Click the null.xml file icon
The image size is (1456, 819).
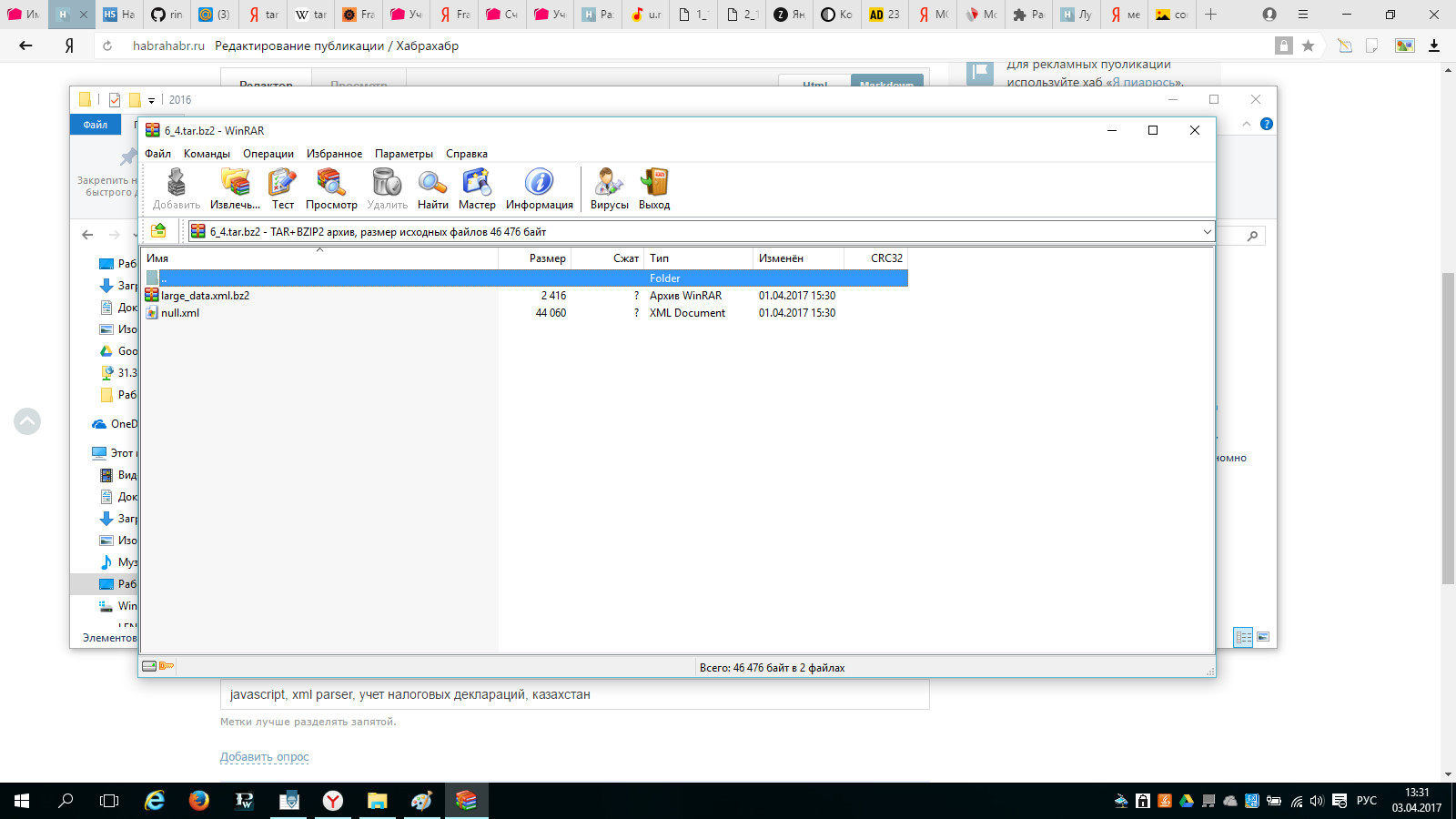152,312
